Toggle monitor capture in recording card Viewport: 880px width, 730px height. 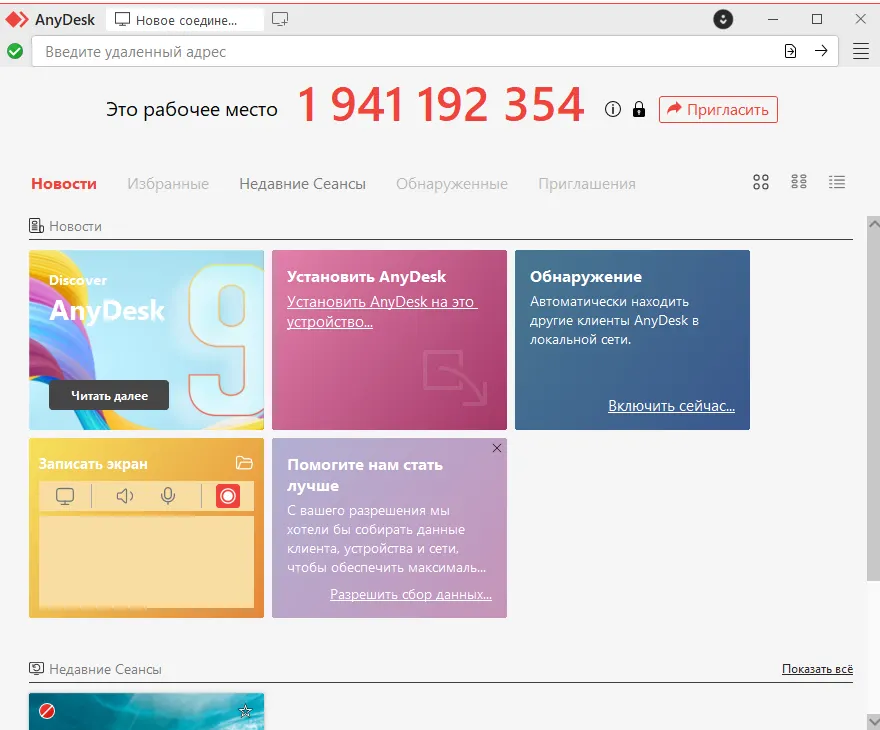pos(65,496)
